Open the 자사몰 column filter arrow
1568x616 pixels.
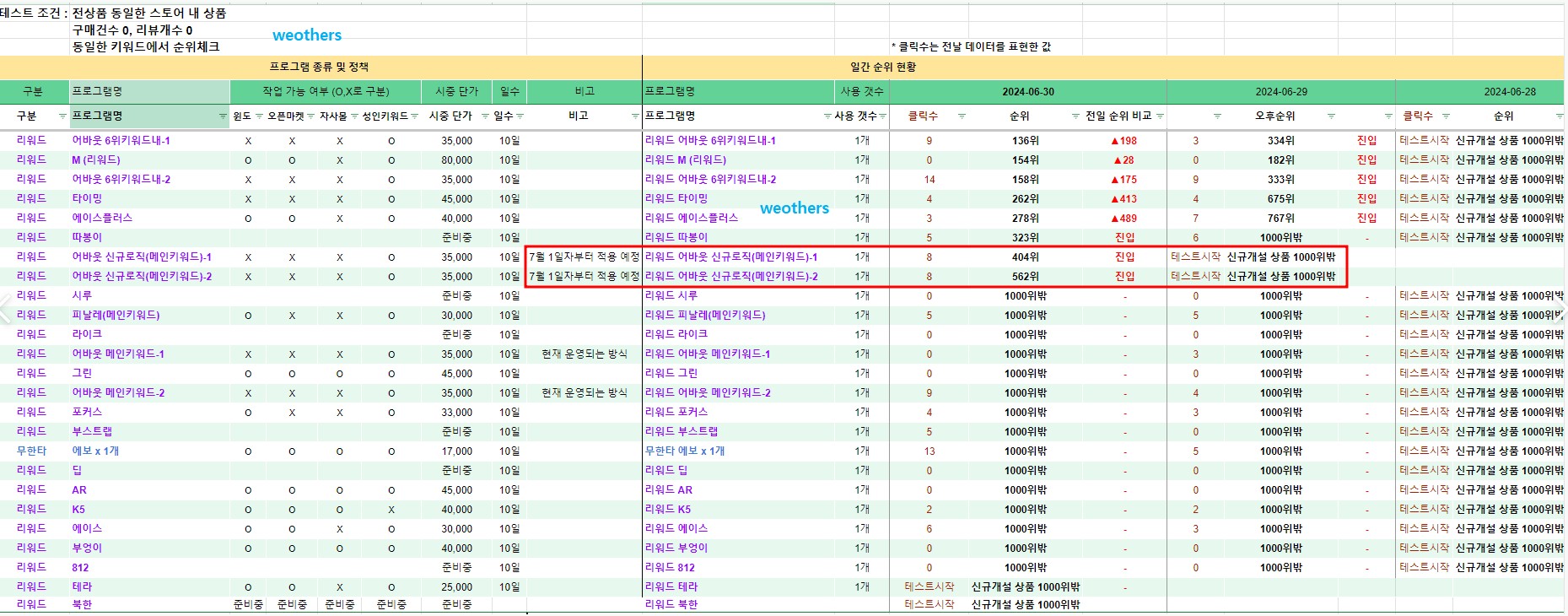354,116
